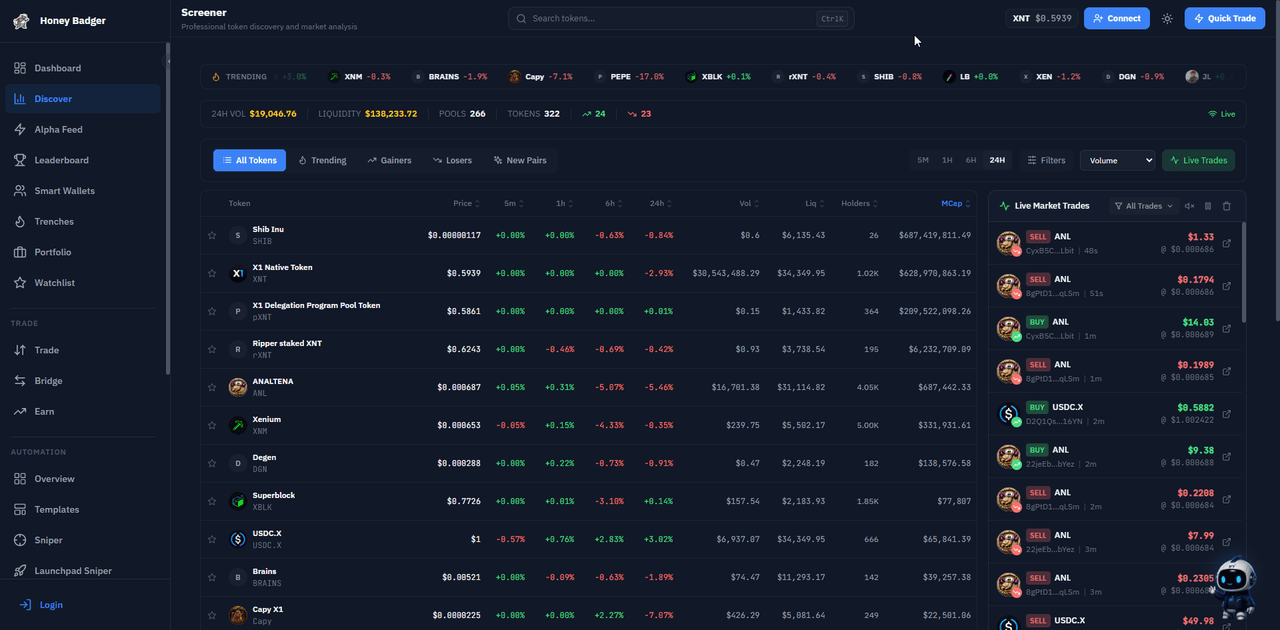The image size is (1280, 630).
Task: Focus the Search tokens field
Action: pyautogui.click(x=680, y=18)
